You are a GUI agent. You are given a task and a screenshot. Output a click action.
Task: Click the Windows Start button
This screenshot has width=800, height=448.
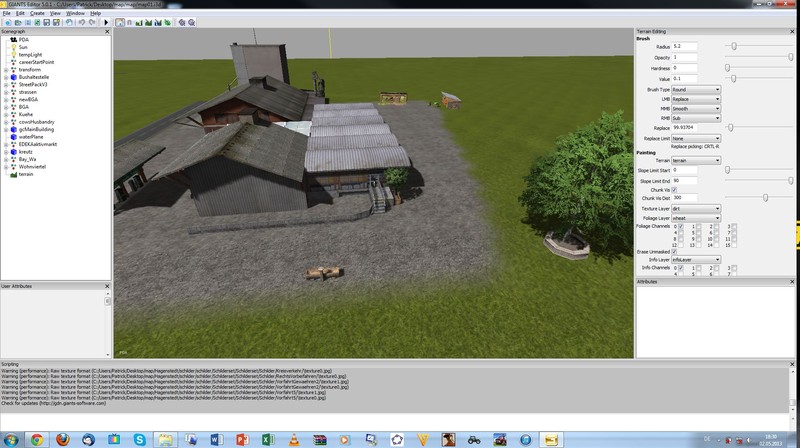10,439
